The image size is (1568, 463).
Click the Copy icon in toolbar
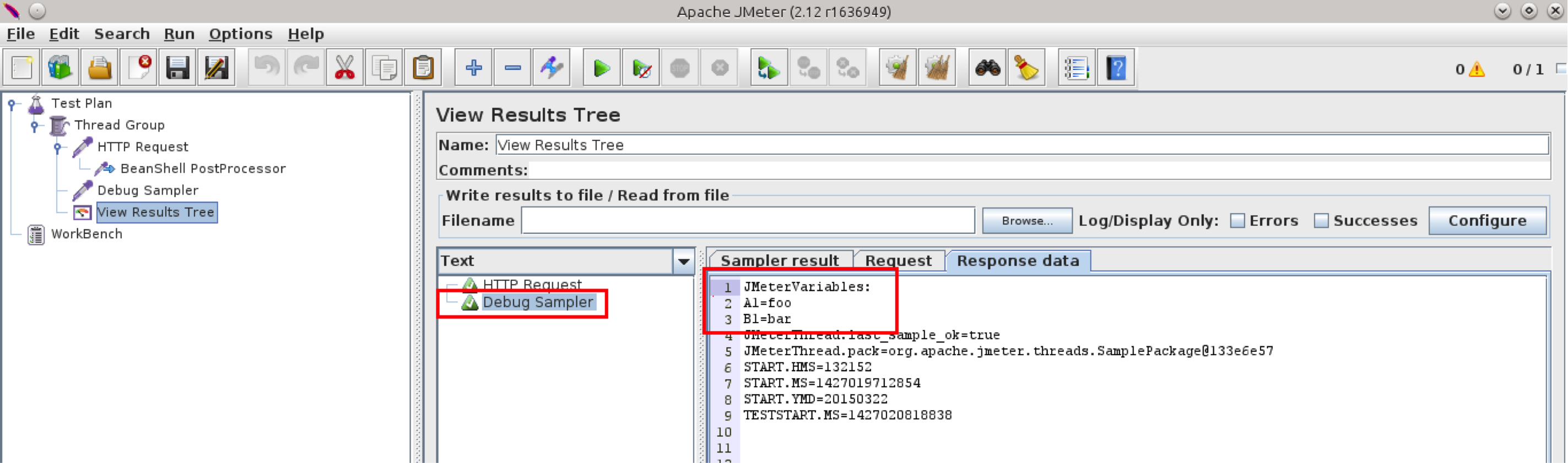pos(384,68)
